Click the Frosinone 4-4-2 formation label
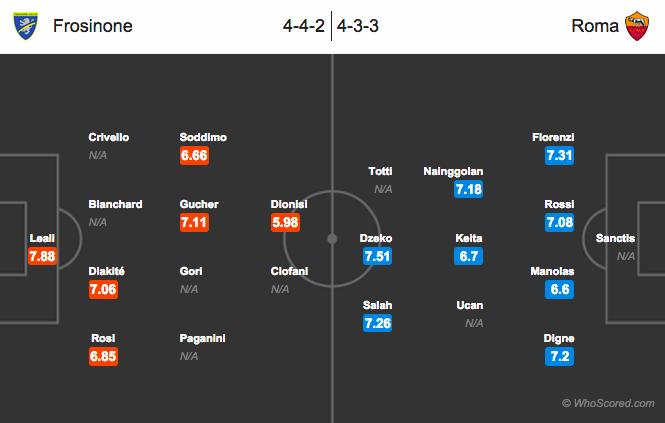 [304, 26]
